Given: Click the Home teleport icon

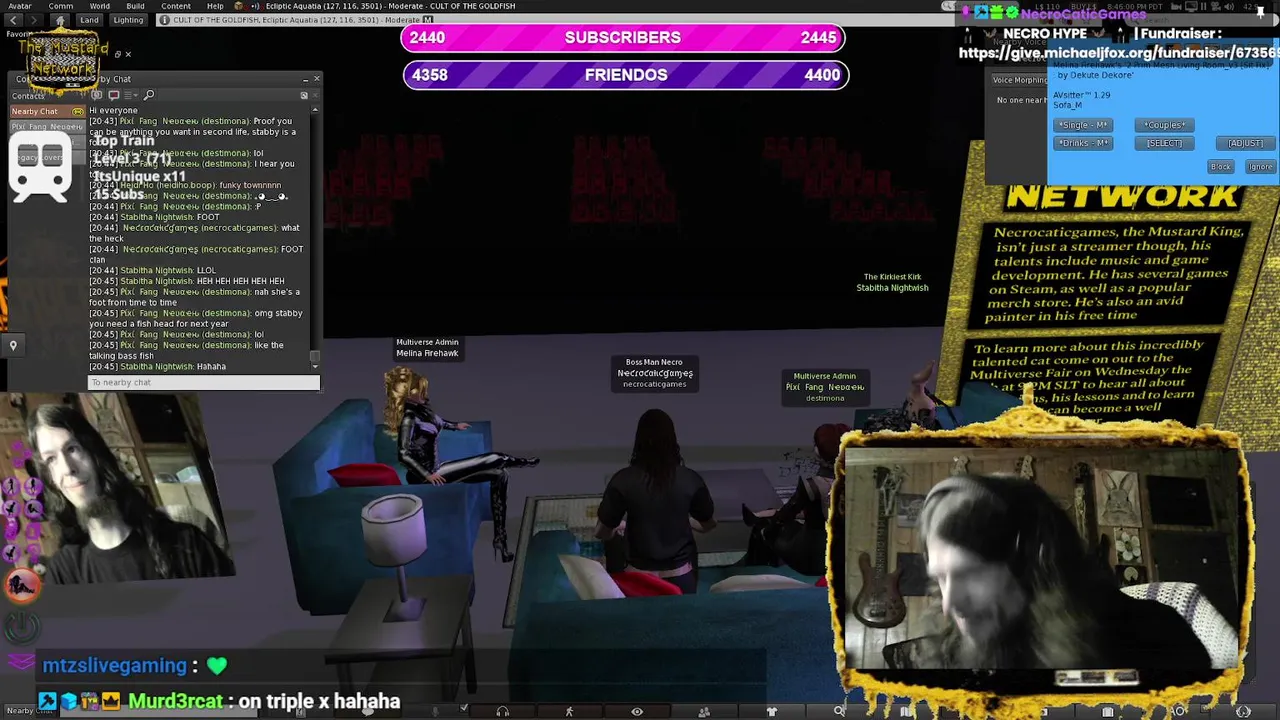Looking at the screenshot, I should [x=59, y=20].
